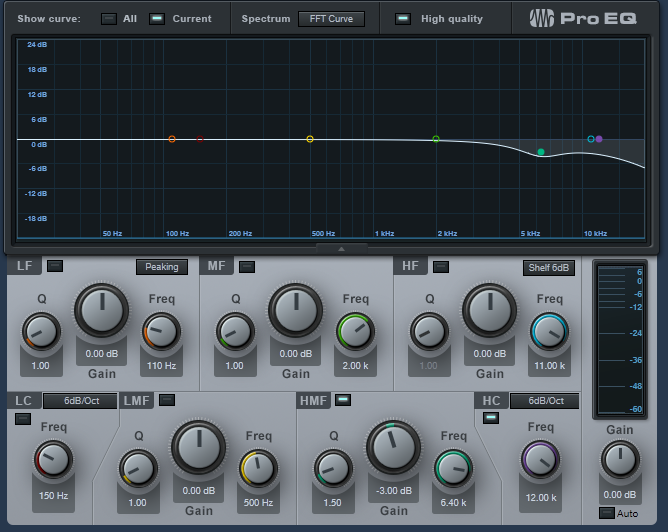Click the PreSonus Pro EQ logo
668x532 pixels.
pos(583,18)
